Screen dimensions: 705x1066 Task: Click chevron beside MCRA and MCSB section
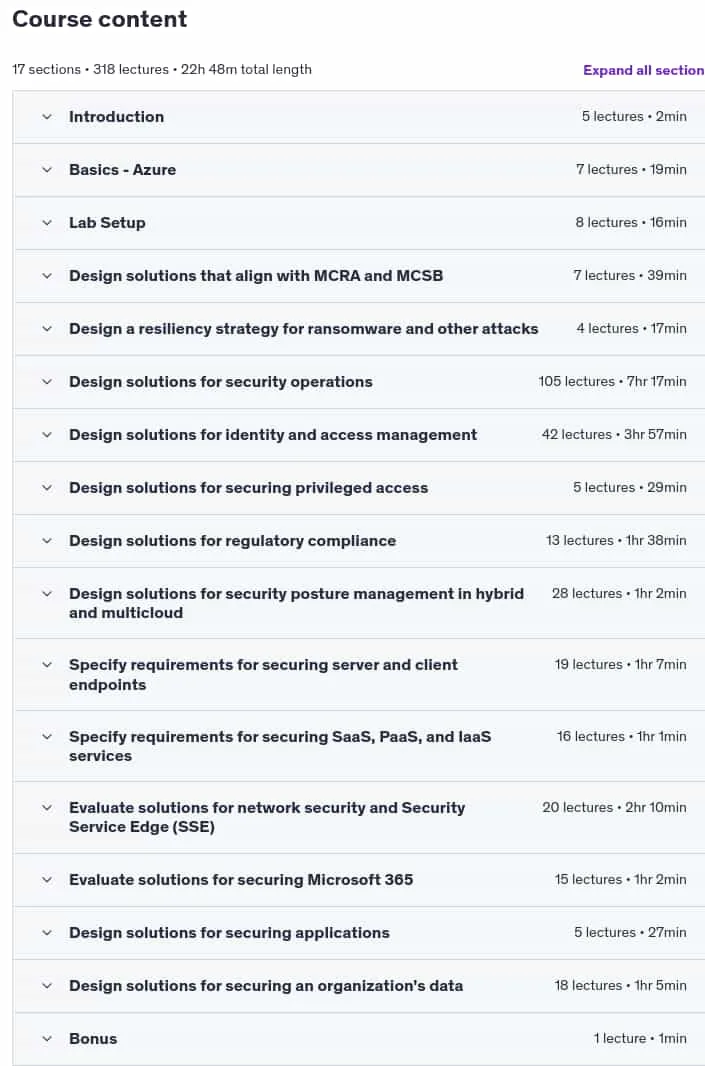click(47, 276)
